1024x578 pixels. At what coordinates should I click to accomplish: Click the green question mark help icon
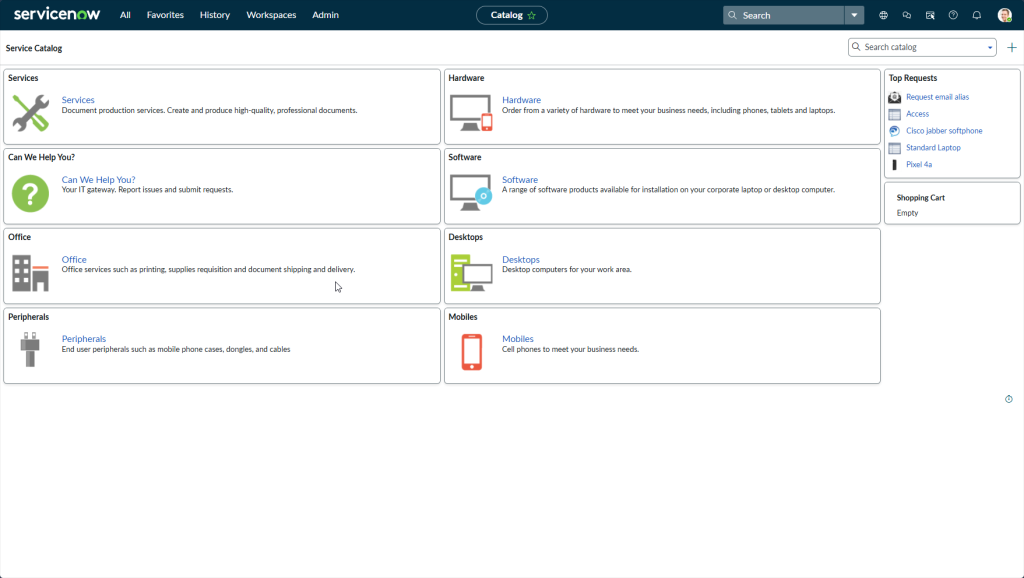click(x=30, y=193)
